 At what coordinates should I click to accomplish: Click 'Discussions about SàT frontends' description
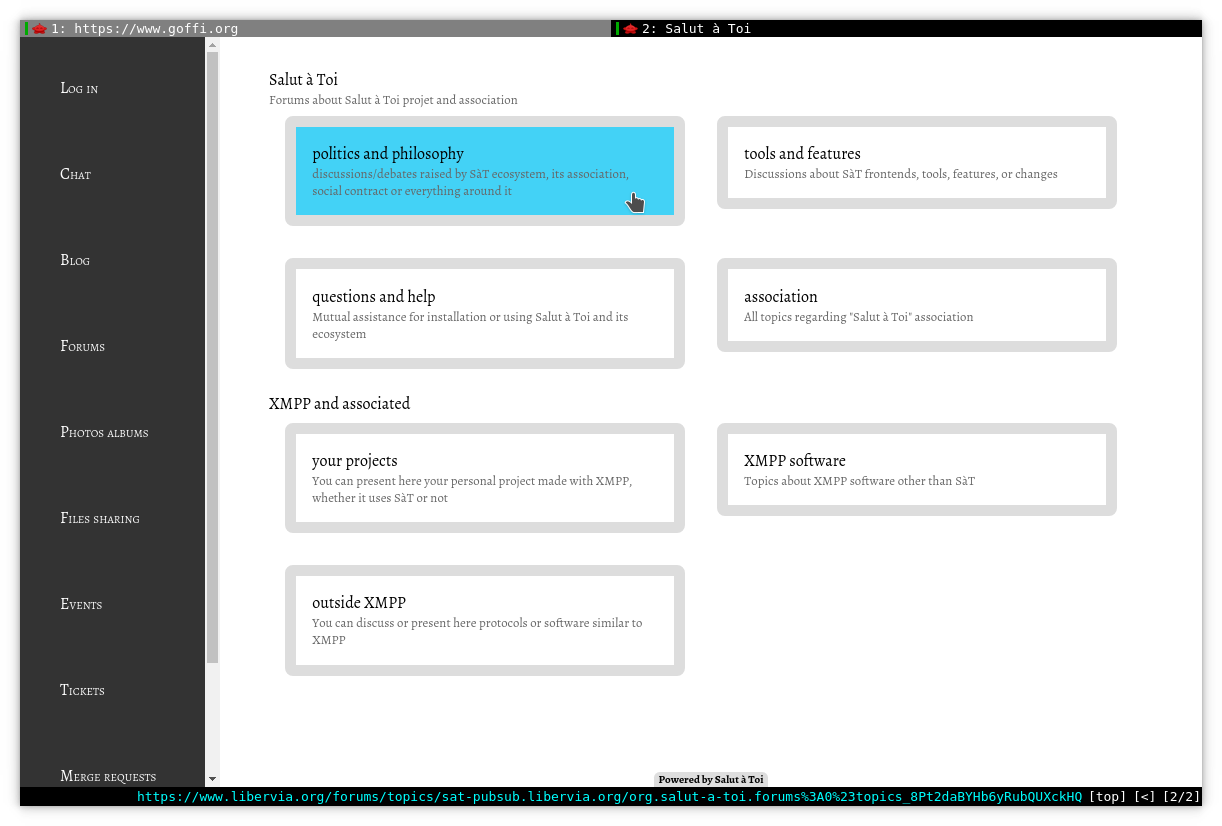pyautogui.click(x=900, y=174)
